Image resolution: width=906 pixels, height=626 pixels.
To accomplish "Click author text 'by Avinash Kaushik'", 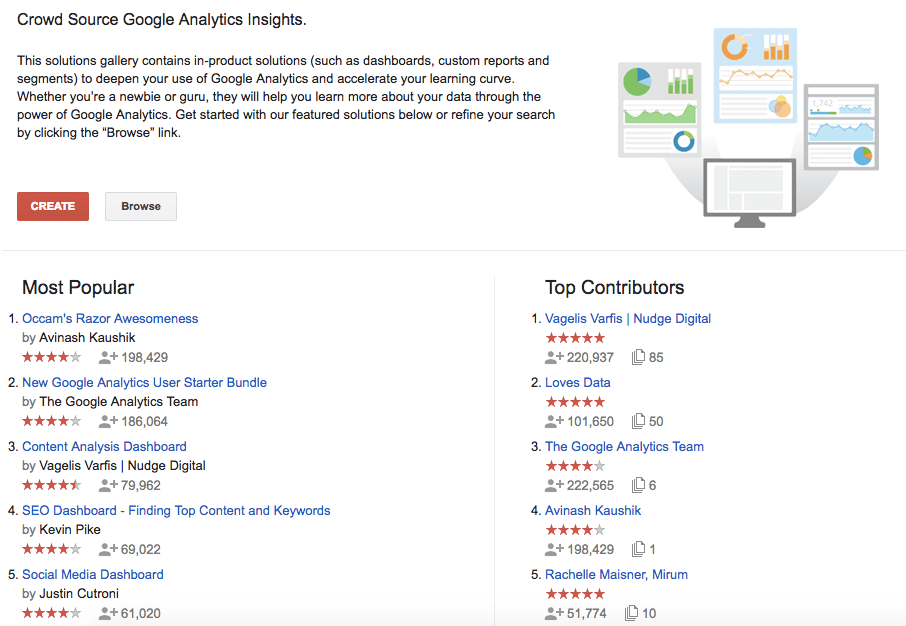I will 79,338.
